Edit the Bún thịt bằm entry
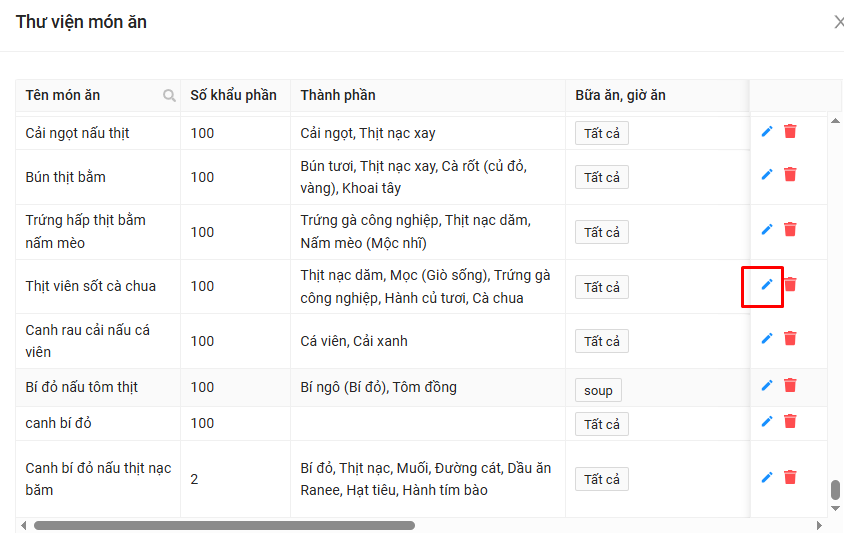The image size is (844, 536). click(x=767, y=174)
